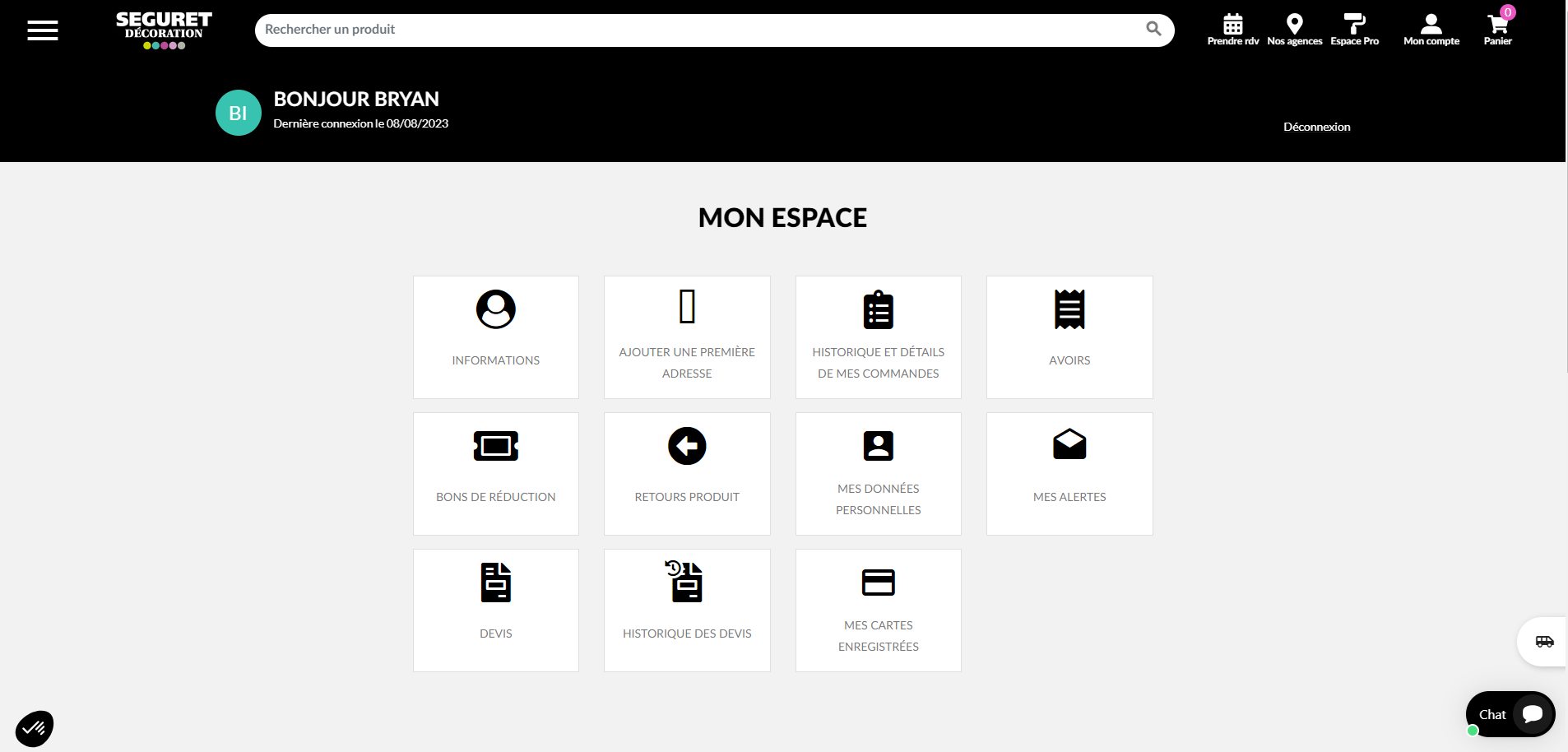Click the Seguret Décoration logo
Viewport: 1568px width, 752px height.
pos(164,30)
